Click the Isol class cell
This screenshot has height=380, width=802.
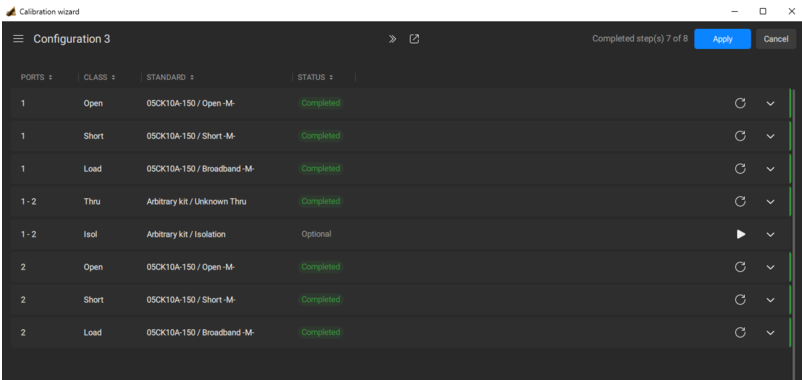pos(91,234)
